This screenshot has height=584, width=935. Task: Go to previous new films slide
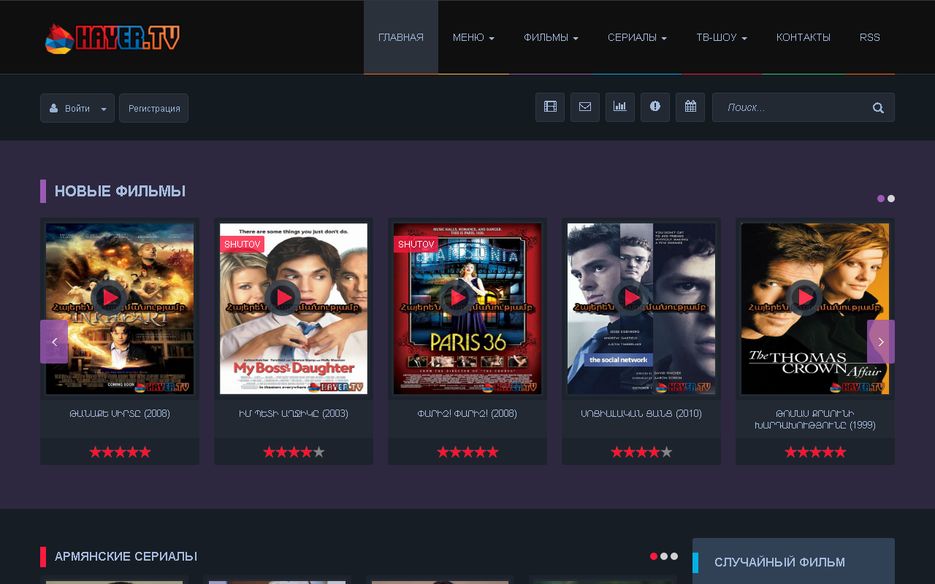tap(54, 342)
